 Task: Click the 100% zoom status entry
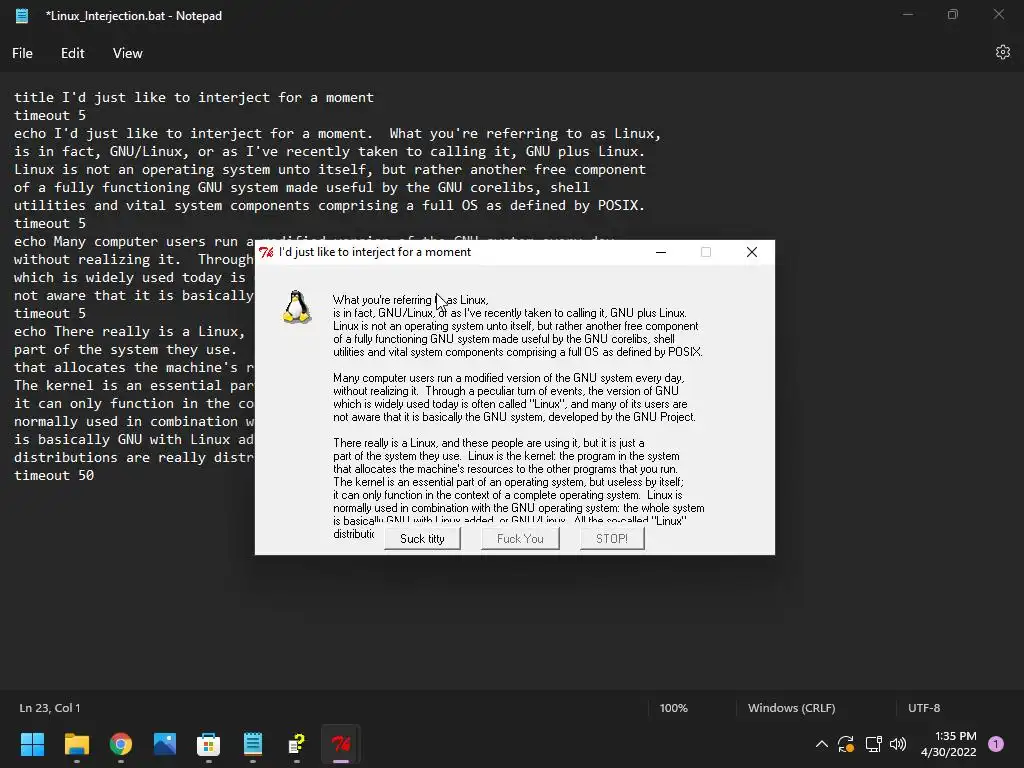point(673,708)
